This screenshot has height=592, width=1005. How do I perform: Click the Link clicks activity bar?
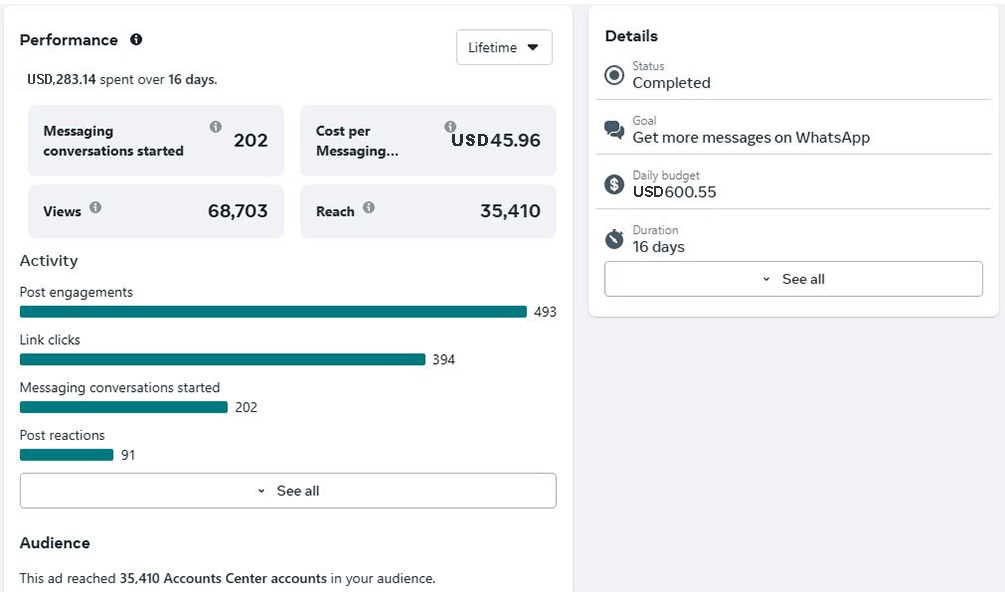pyautogui.click(x=222, y=359)
